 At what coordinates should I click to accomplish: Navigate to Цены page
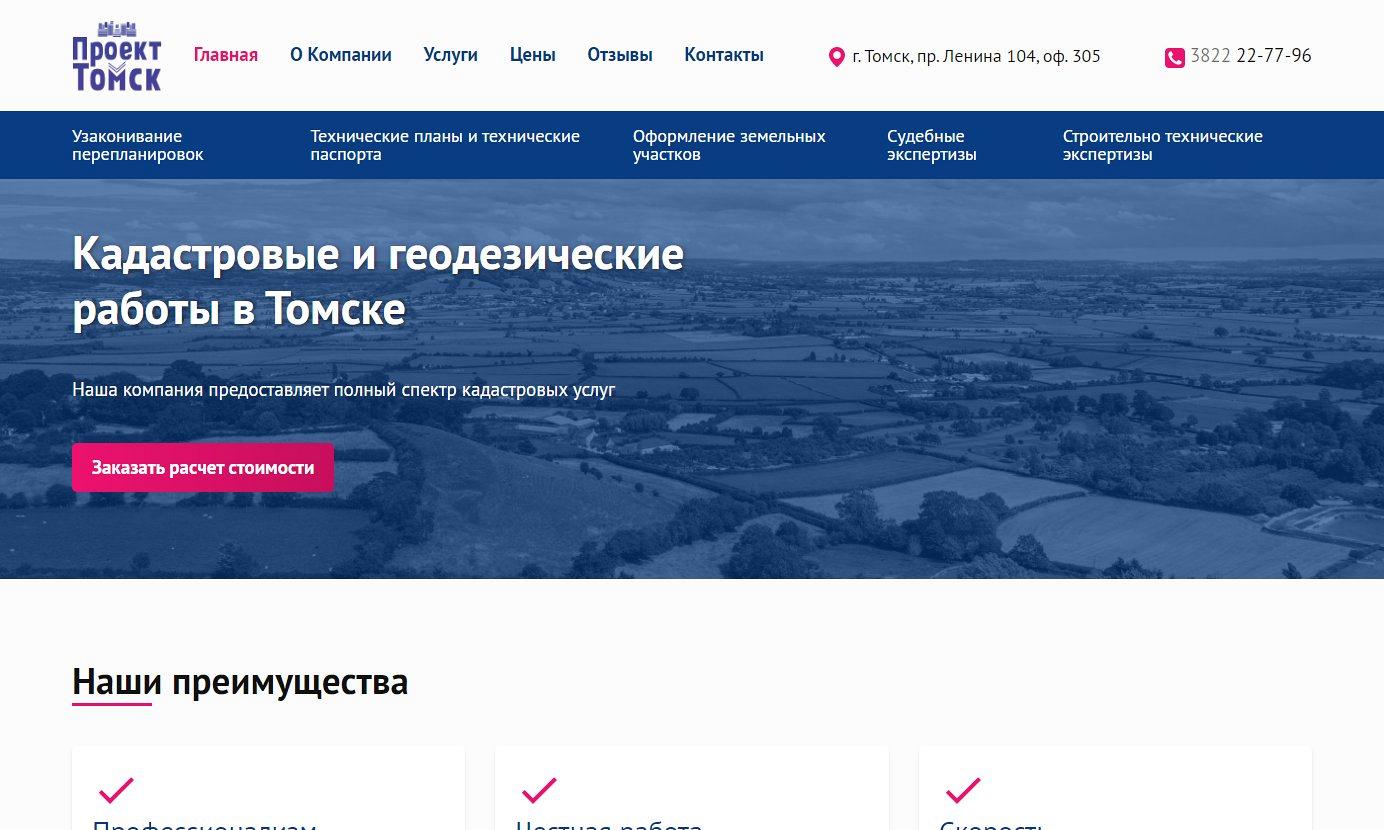click(532, 55)
